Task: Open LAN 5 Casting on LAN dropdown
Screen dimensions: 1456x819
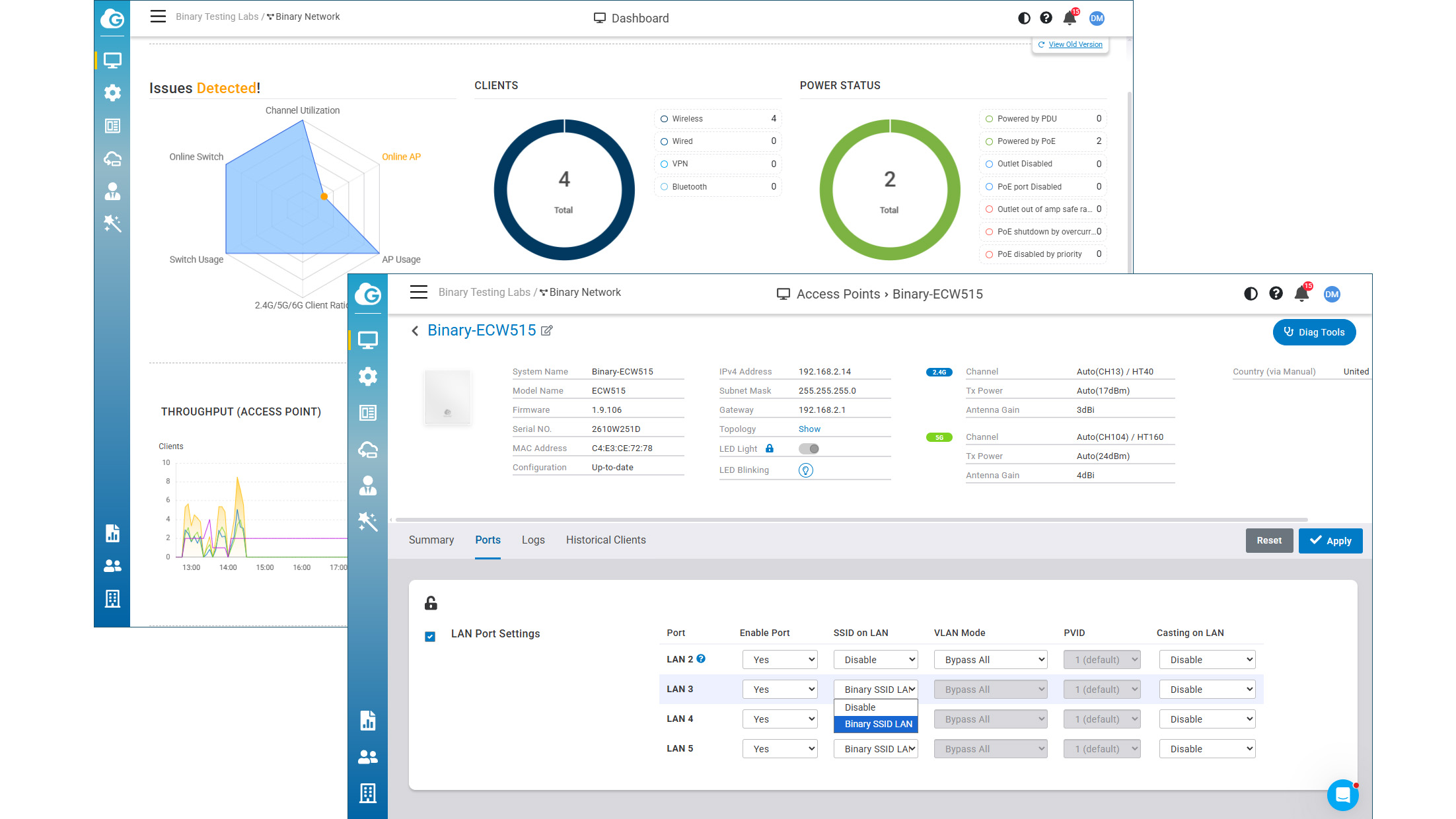Action: [1208, 749]
